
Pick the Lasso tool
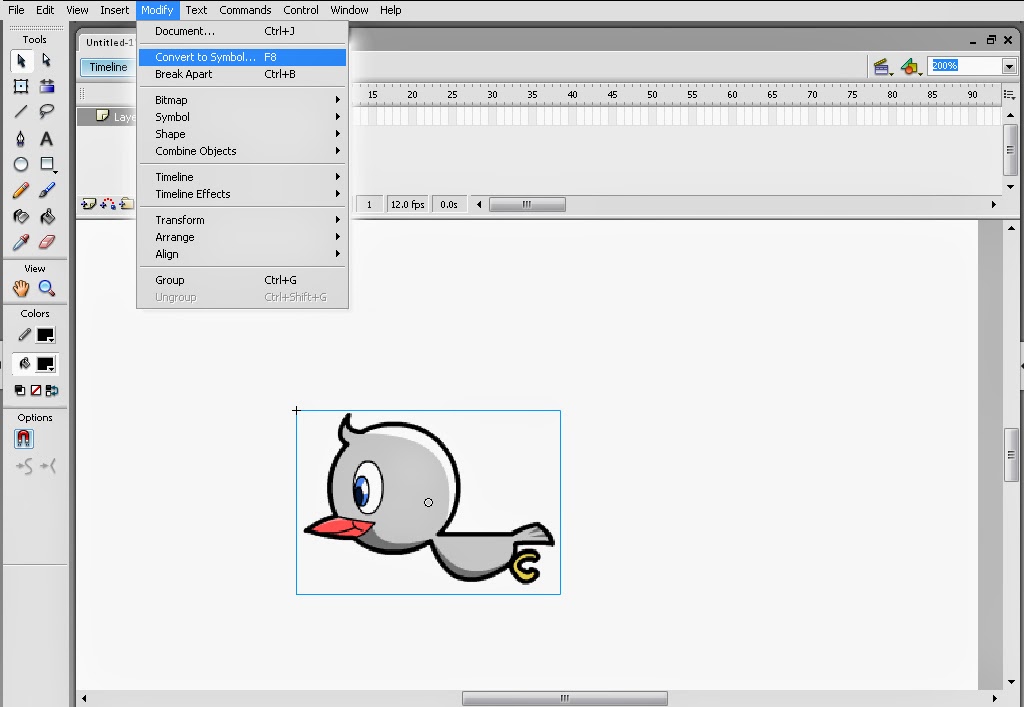pos(46,112)
